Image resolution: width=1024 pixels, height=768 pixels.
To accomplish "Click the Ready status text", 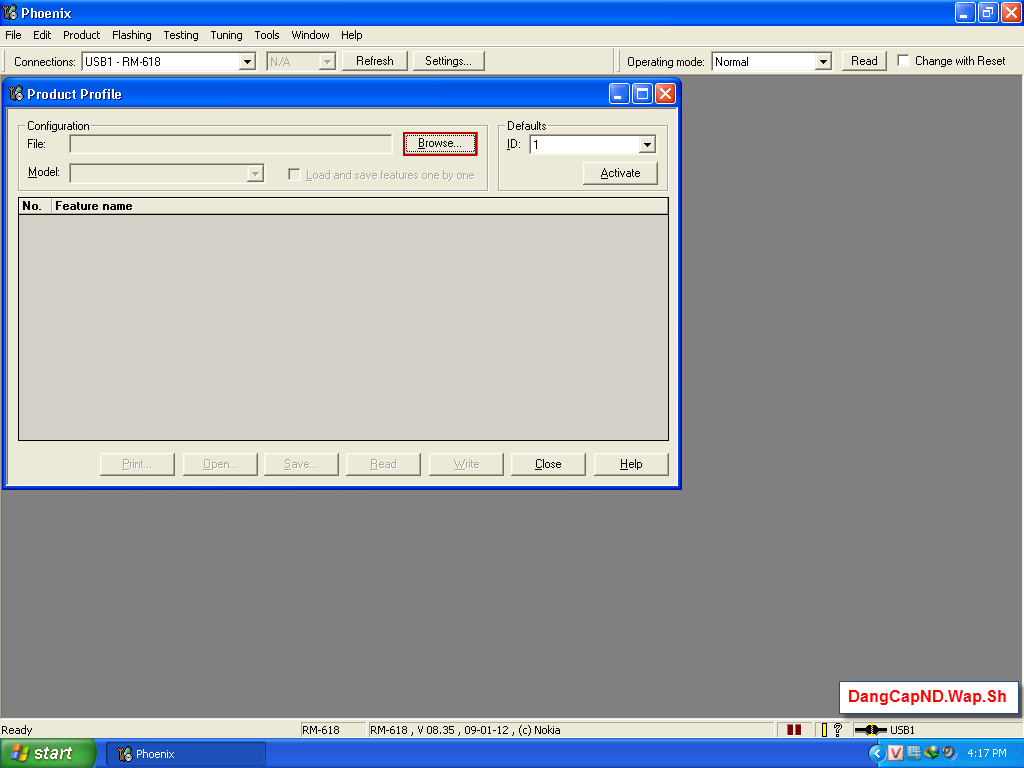I will (x=17, y=729).
